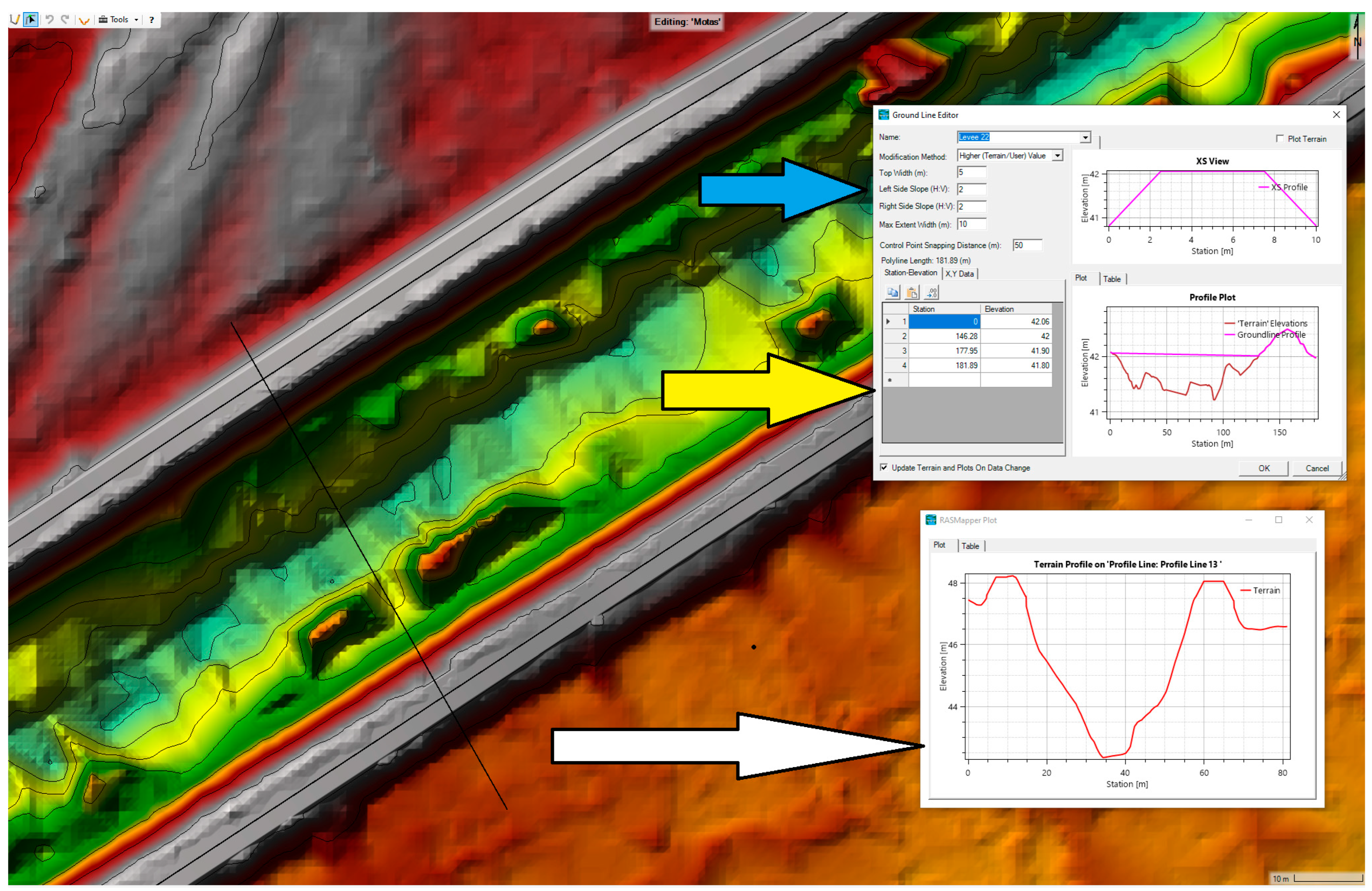The width and height of the screenshot is (1372, 891).
Task: Expand the Name combo box for Levee 22
Action: pos(1085,137)
